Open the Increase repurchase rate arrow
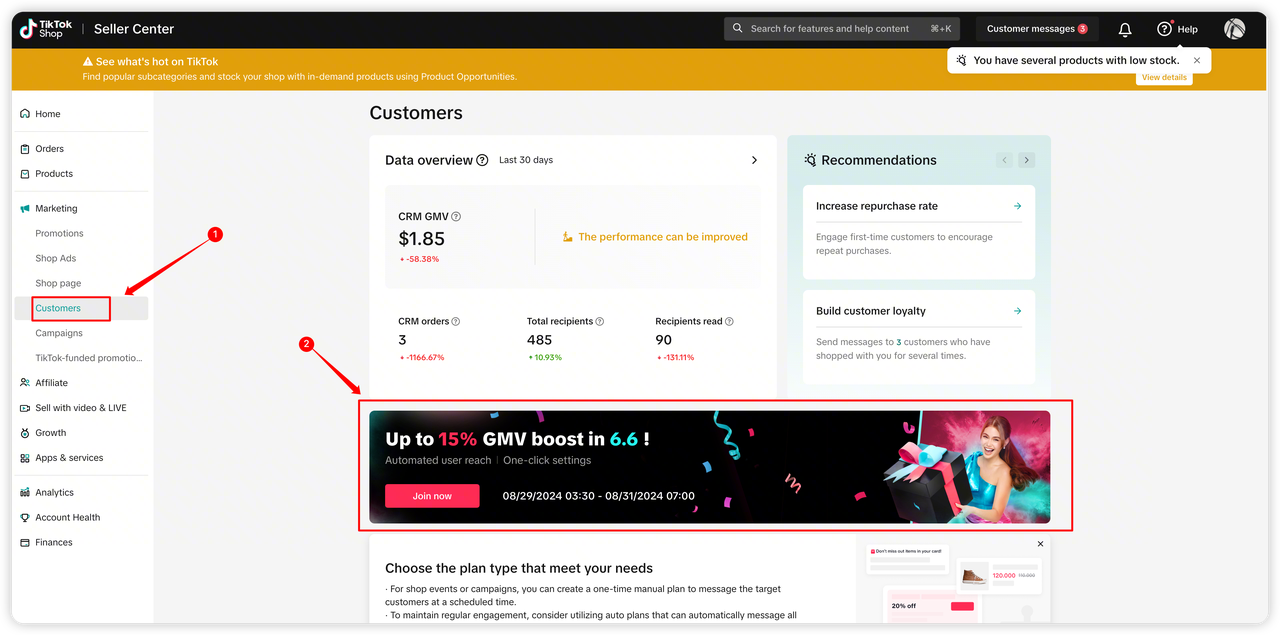The height and width of the screenshot is (635, 1280). click(1017, 206)
